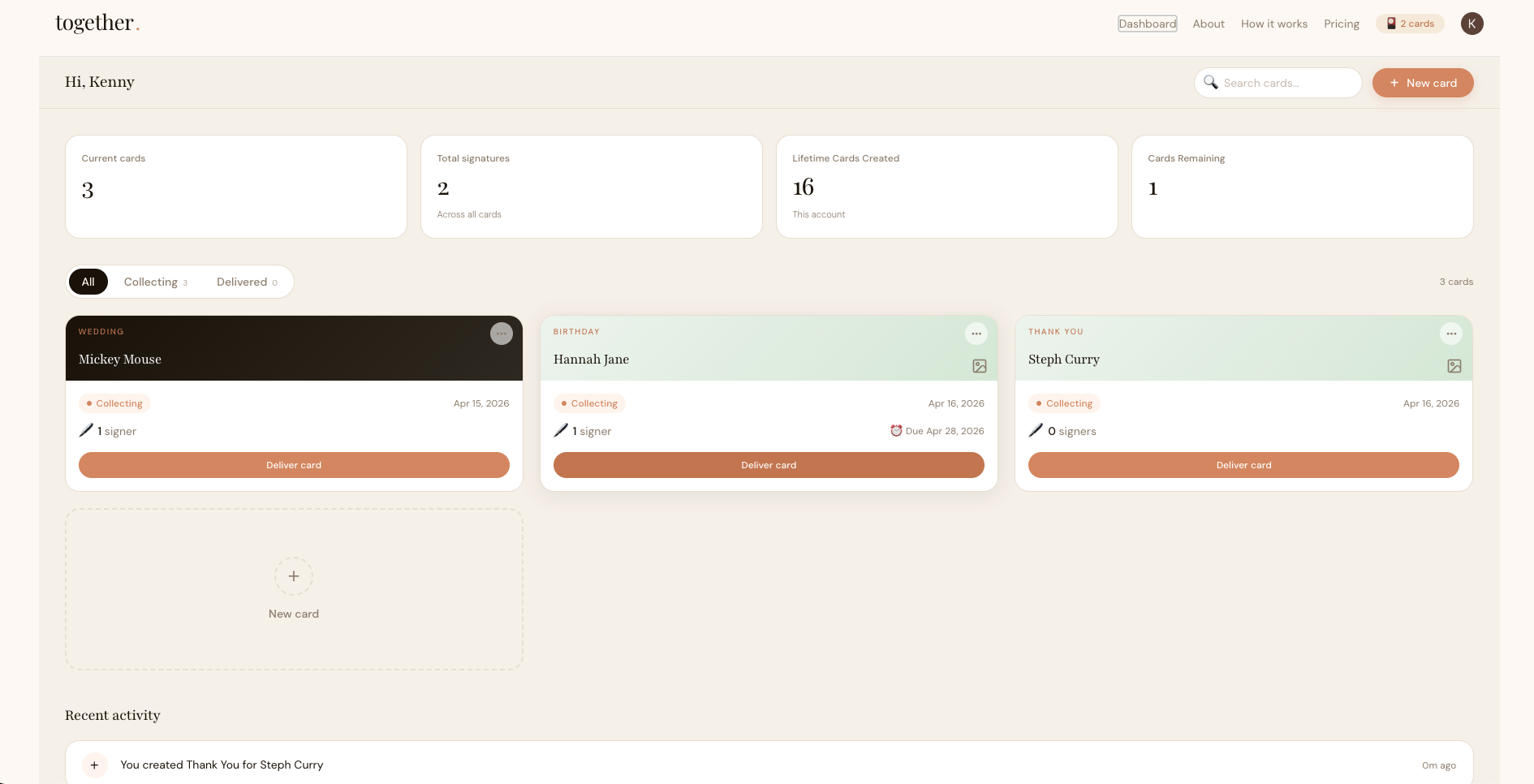Click "0m ago" activity timestamp

(x=1439, y=765)
